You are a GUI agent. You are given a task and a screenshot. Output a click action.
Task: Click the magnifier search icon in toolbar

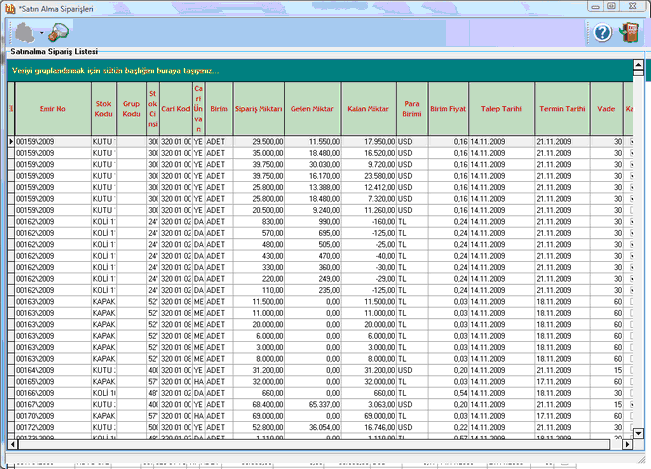58,33
